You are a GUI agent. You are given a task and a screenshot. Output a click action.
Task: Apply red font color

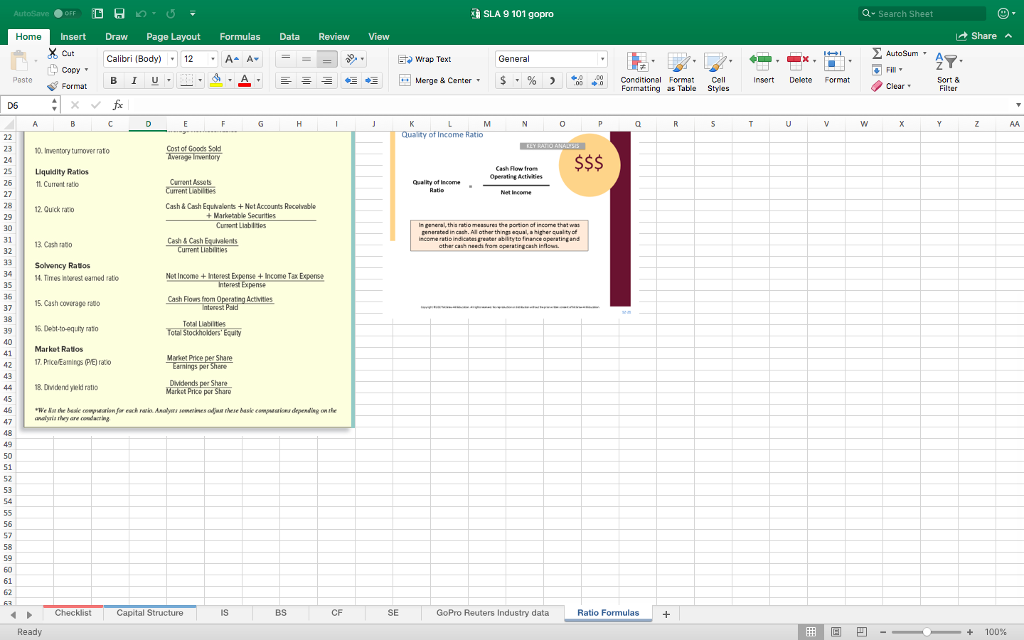(x=245, y=80)
